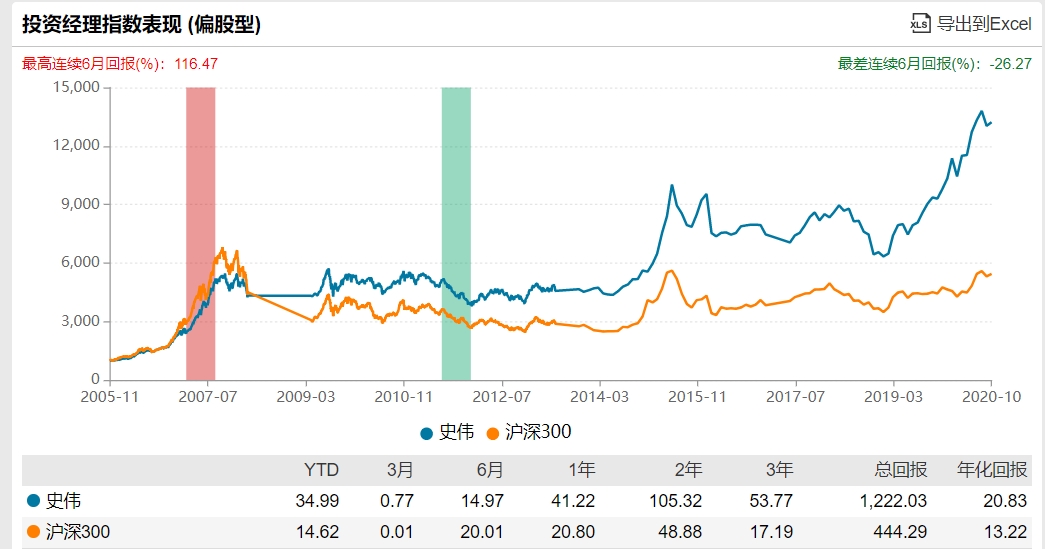This screenshot has width=1045, height=549.
Task: Click the 年化回报 column header
Action: [x=992, y=470]
